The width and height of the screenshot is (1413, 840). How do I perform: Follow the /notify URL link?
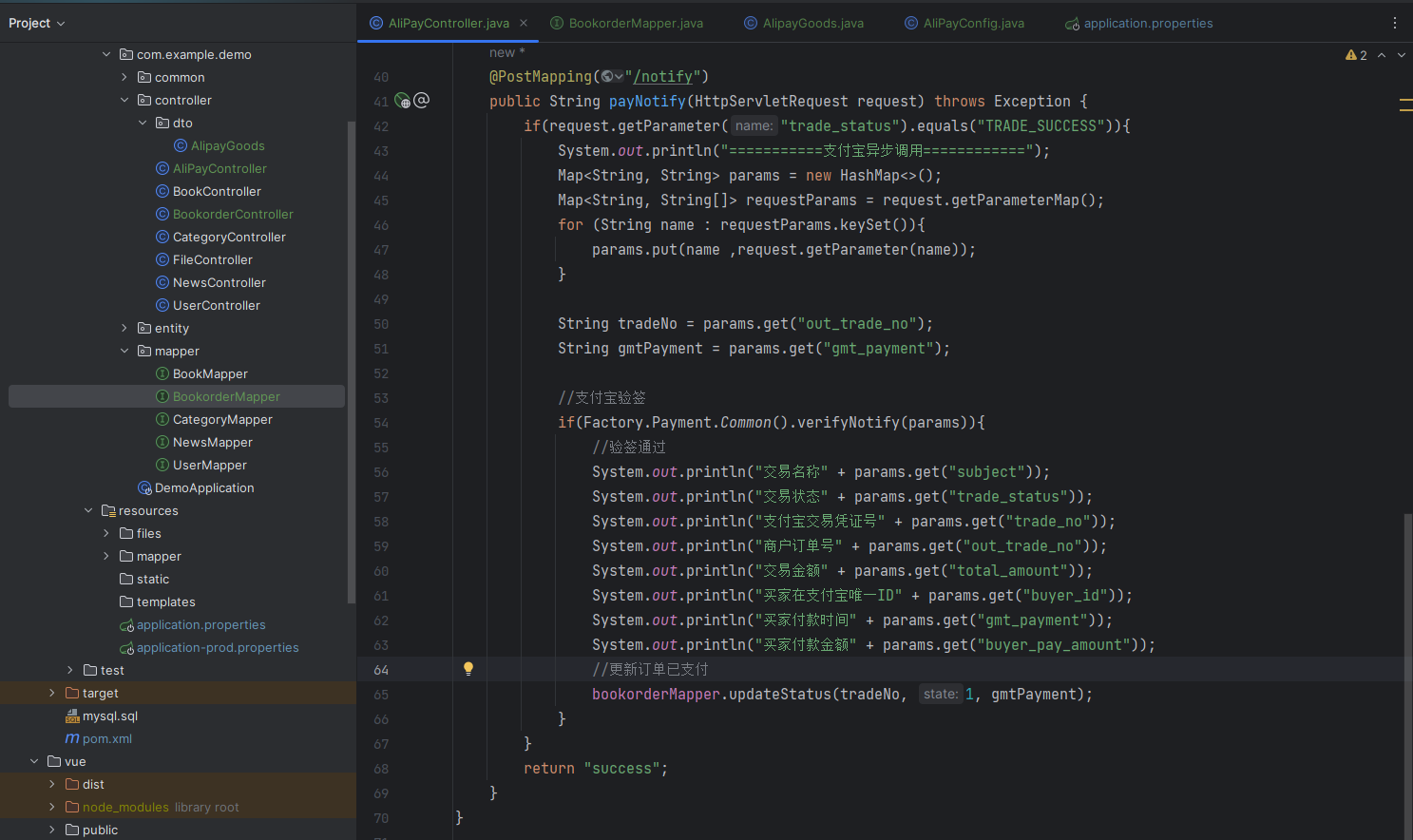click(x=663, y=77)
